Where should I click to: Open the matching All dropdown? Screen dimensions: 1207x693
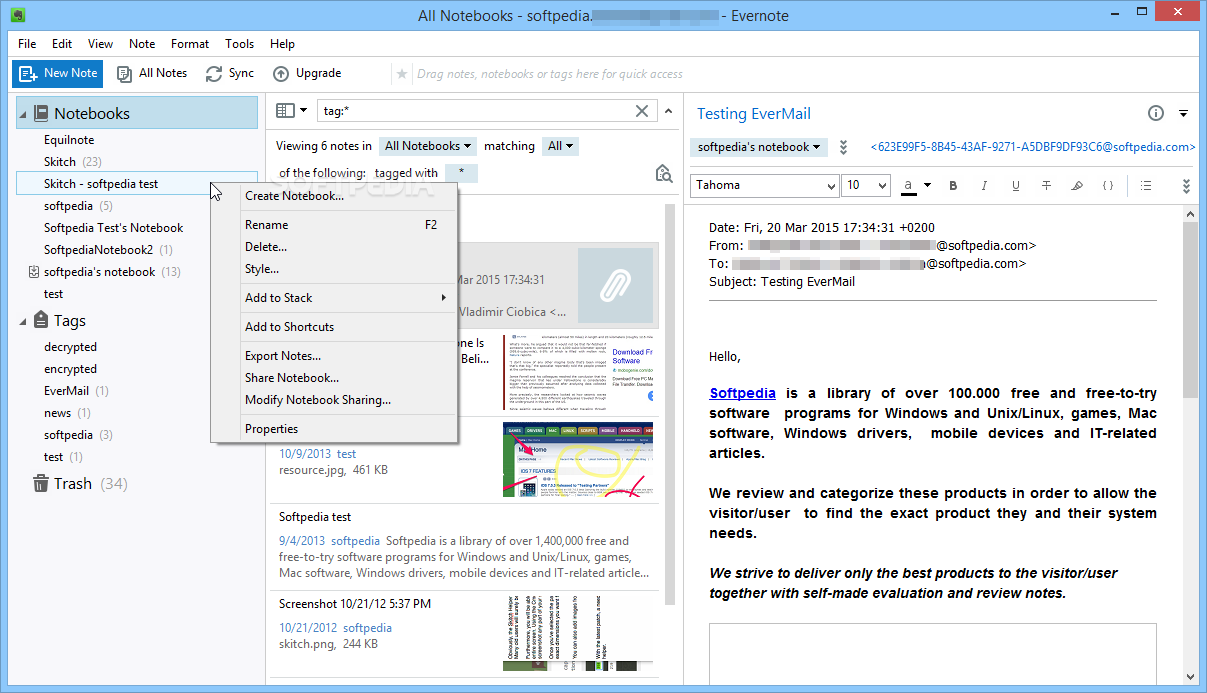(561, 146)
